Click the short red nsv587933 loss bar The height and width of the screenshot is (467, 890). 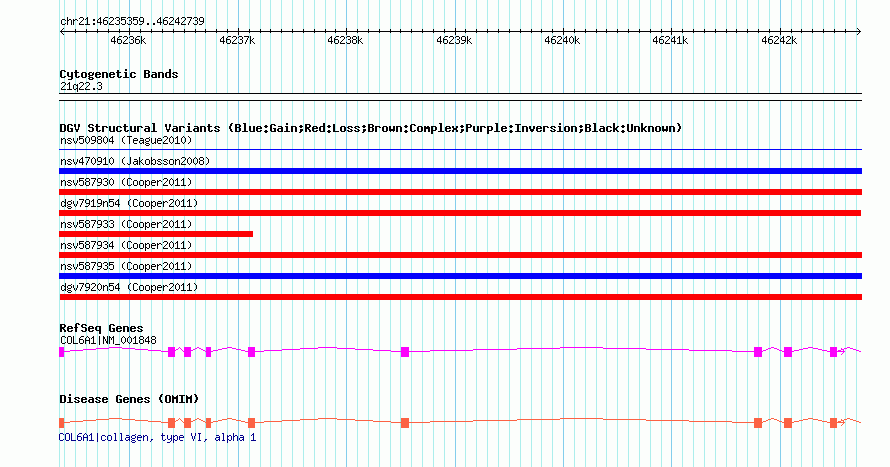(x=156, y=234)
